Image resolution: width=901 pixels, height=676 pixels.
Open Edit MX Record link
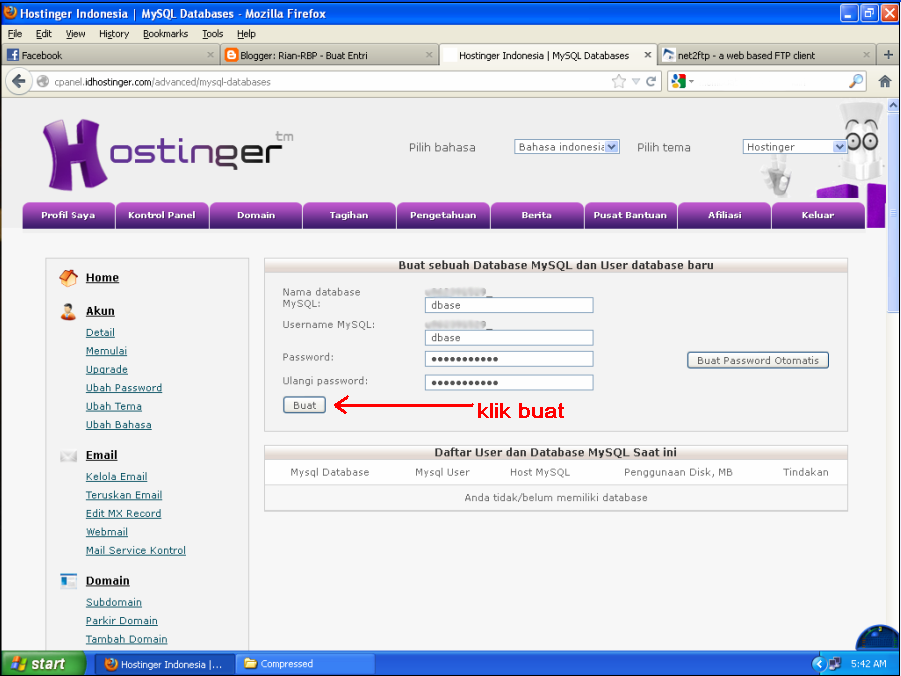pos(124,513)
